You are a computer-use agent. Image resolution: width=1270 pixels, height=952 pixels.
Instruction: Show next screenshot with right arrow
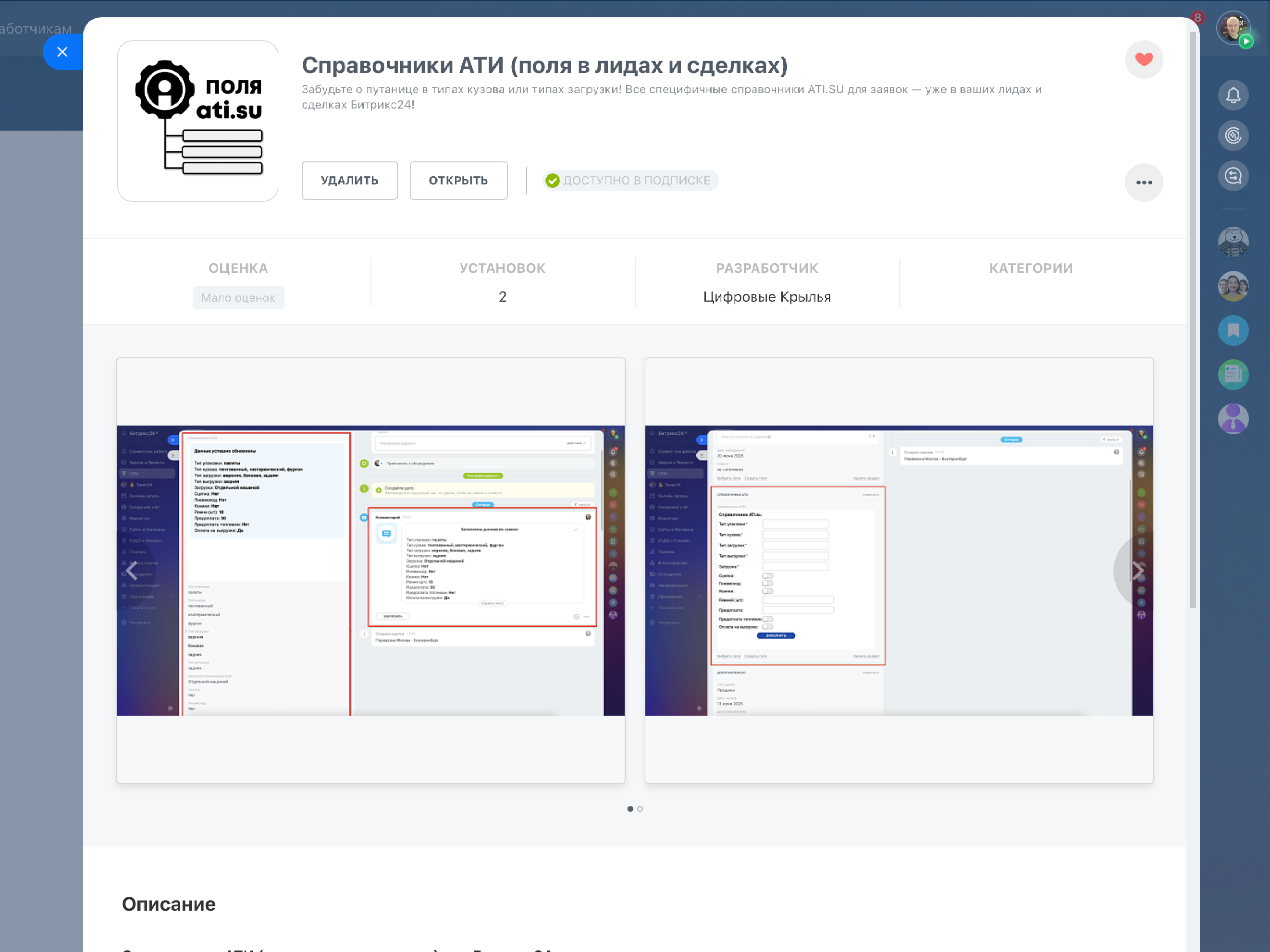coord(1137,571)
